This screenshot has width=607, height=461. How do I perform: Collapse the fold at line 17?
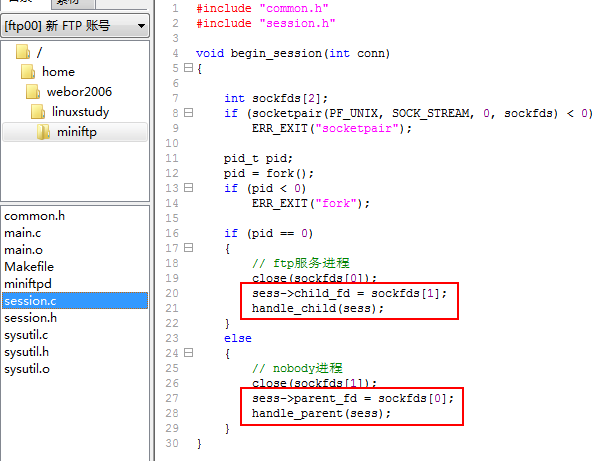[x=188, y=248]
